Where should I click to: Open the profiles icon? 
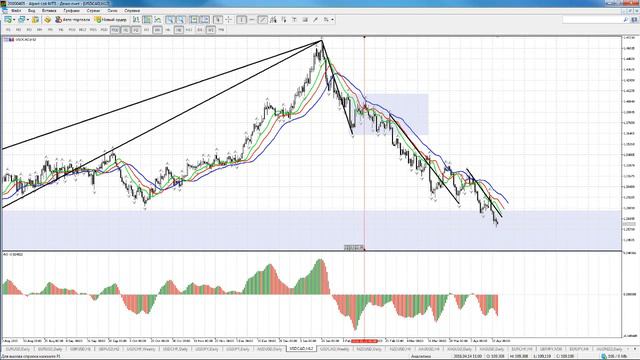[21, 20]
